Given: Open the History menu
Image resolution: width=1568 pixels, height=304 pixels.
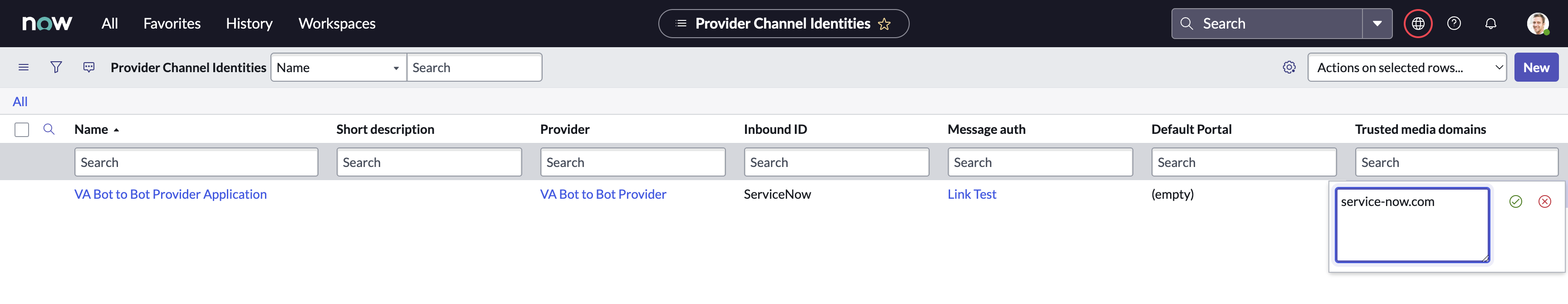Looking at the screenshot, I should coord(249,23).
